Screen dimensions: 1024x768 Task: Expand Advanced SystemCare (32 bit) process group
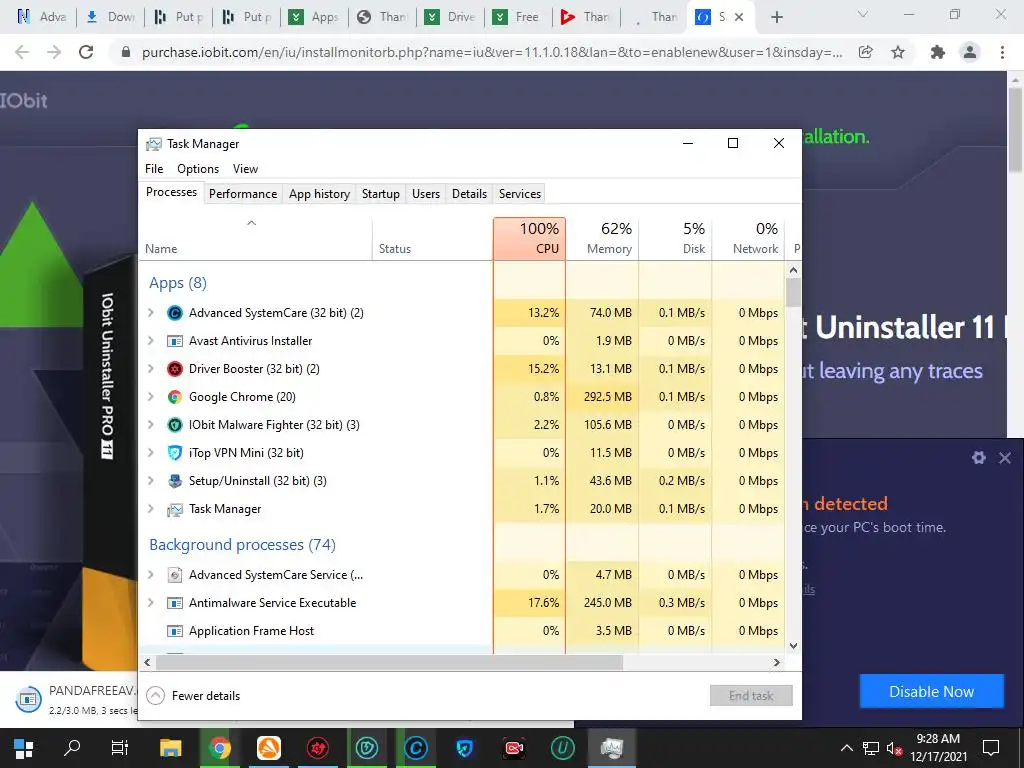[151, 313]
